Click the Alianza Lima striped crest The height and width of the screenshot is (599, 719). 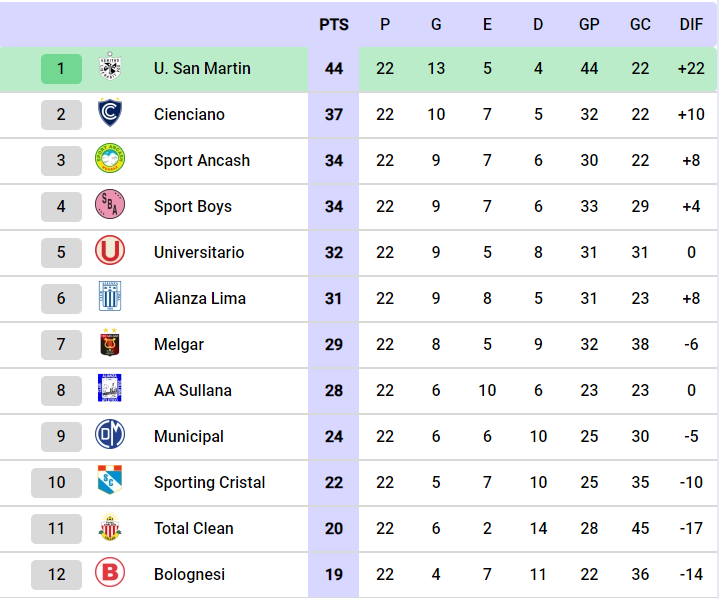110,298
